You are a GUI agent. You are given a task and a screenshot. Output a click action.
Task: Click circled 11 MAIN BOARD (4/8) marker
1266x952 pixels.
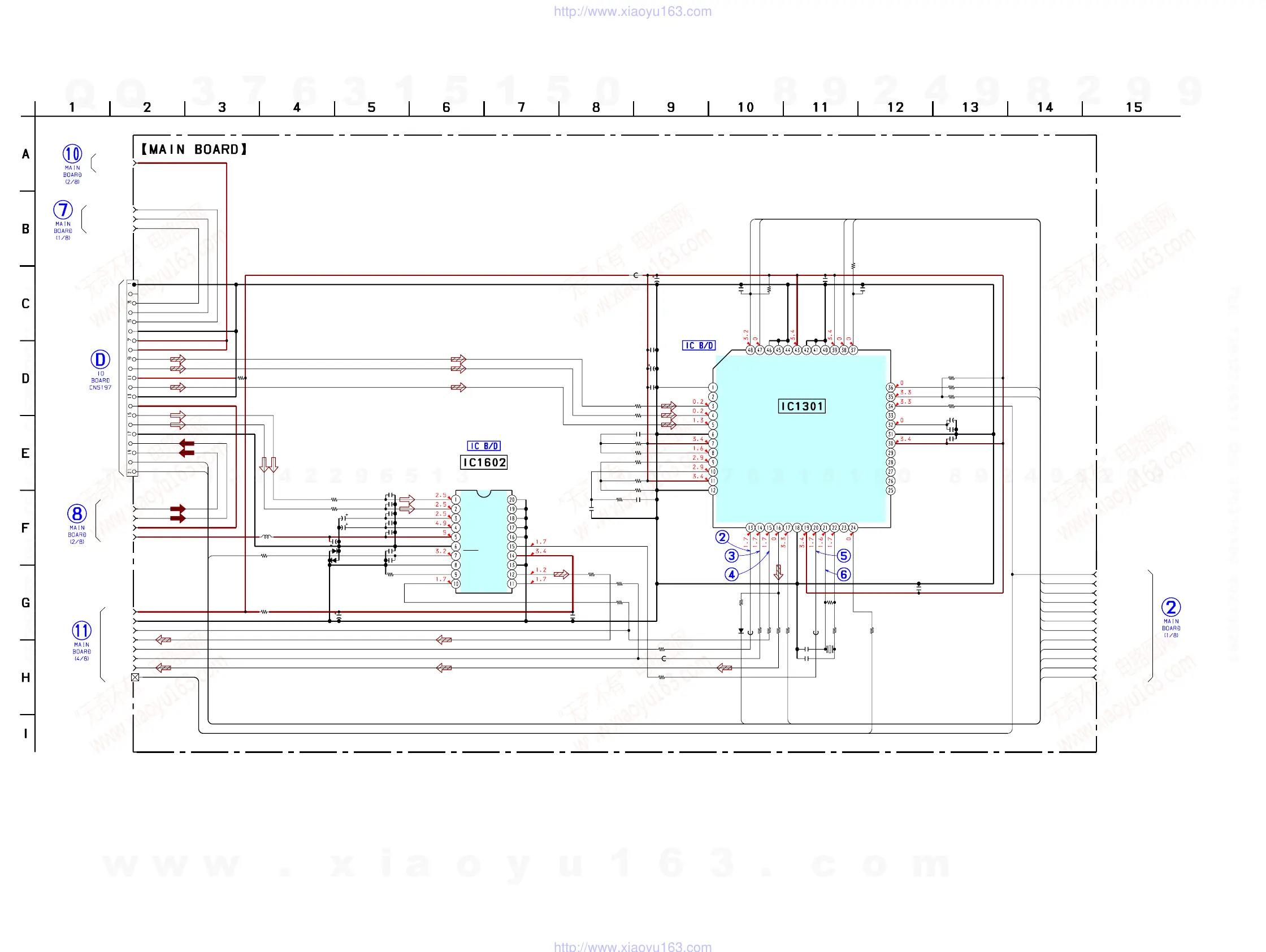point(81,630)
